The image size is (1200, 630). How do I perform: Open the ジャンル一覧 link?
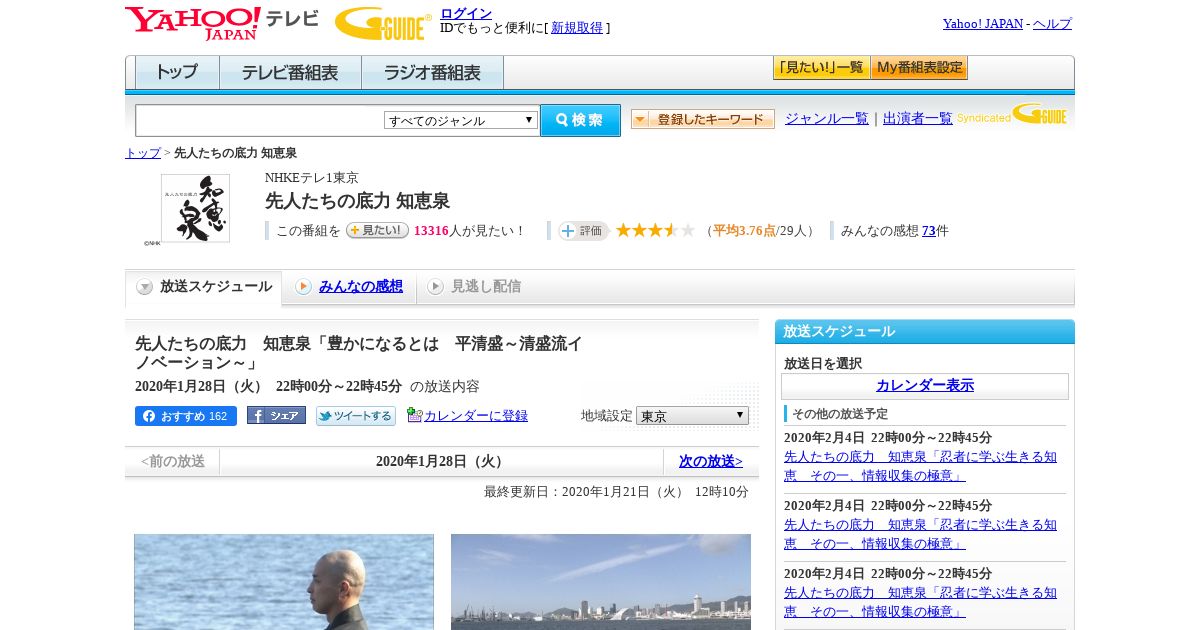pyautogui.click(x=827, y=119)
